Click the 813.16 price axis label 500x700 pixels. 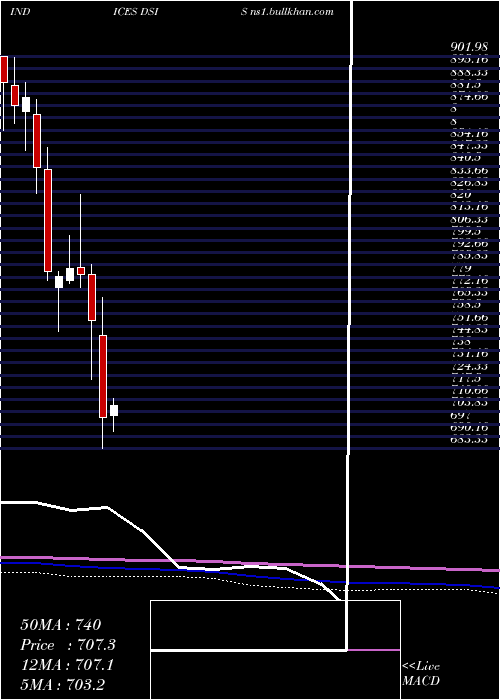pyautogui.click(x=468, y=207)
